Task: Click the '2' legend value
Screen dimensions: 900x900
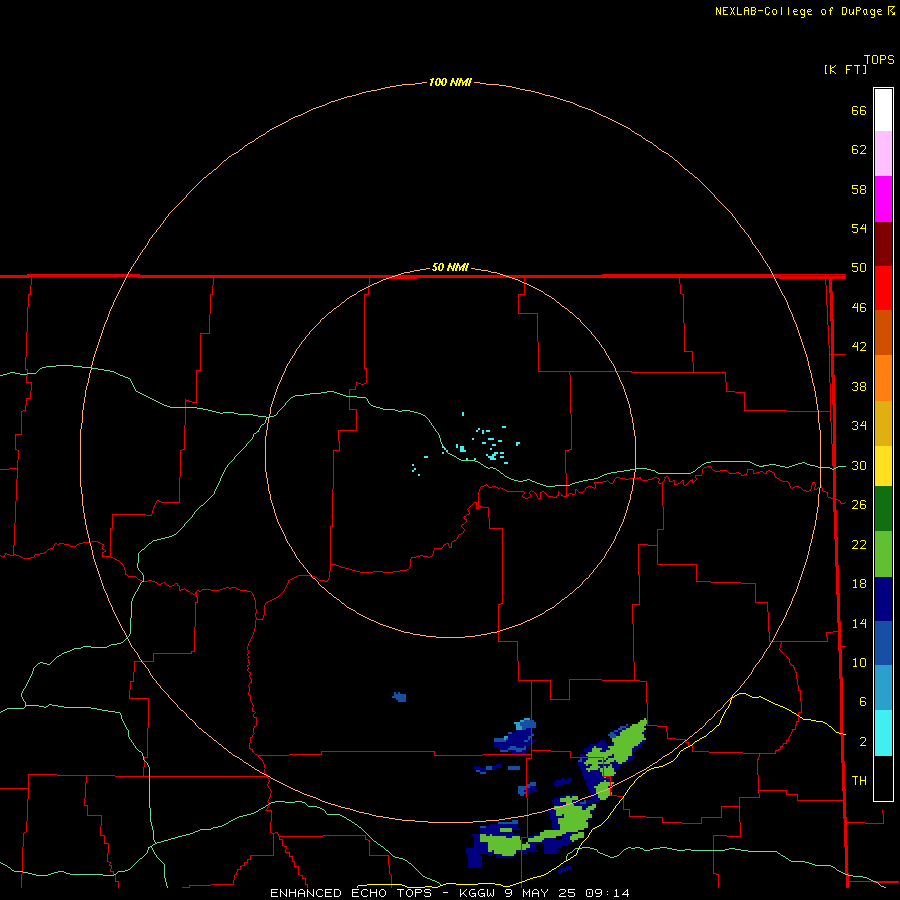Action: click(863, 742)
